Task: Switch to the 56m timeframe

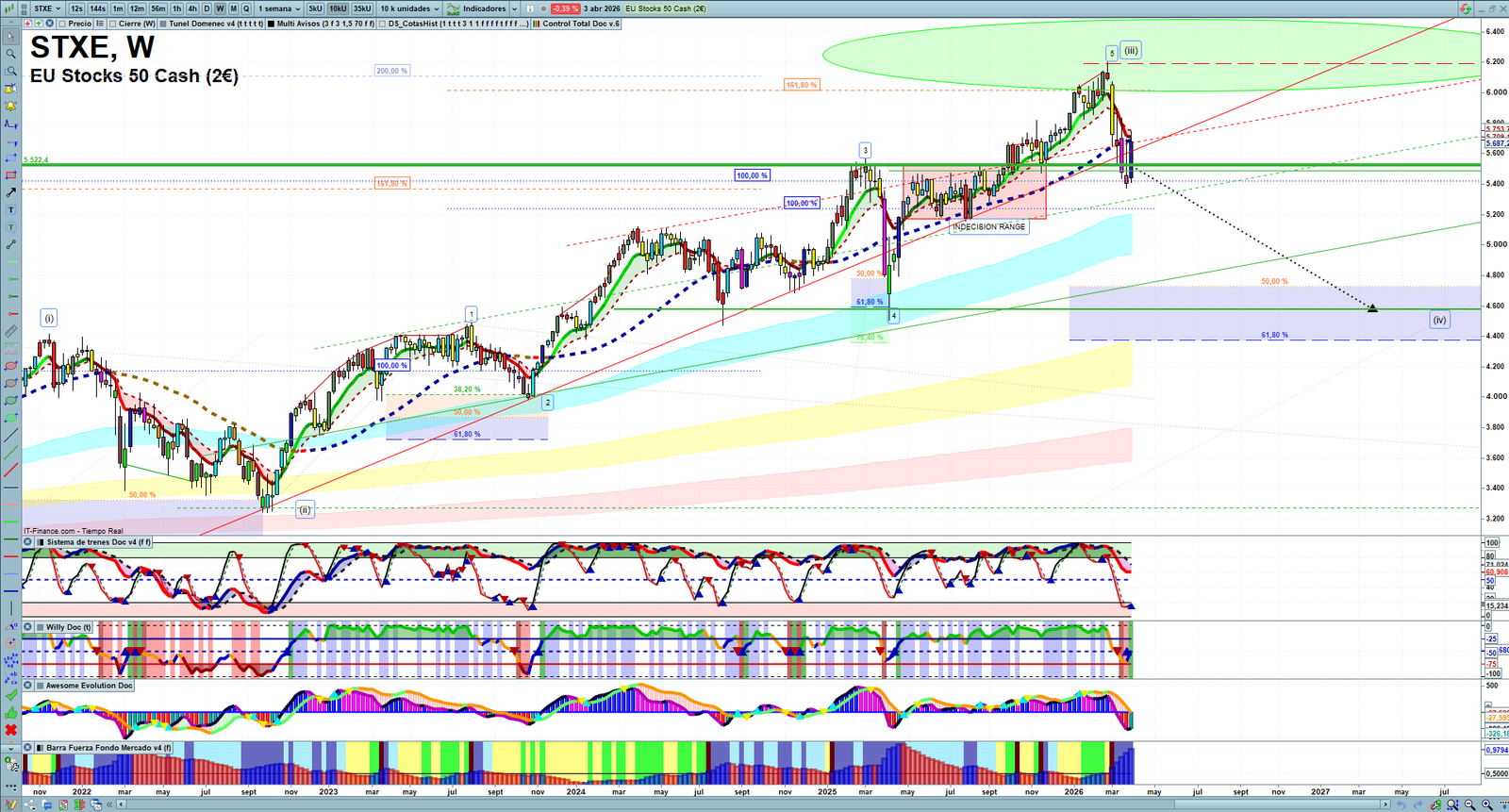Action: [x=158, y=8]
